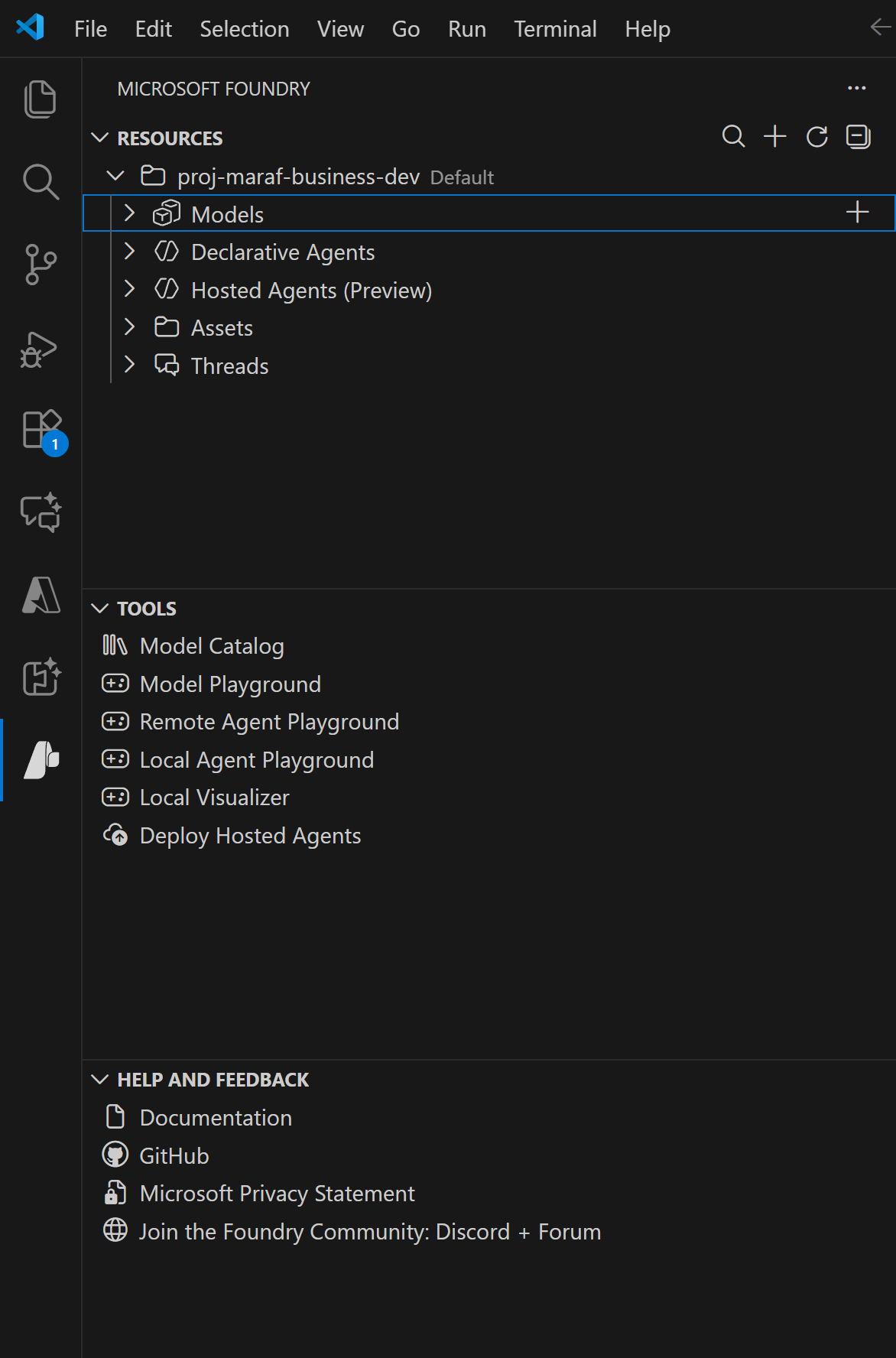Collapse the TOOLS section
Viewport: 896px width, 1358px height.
[99, 609]
